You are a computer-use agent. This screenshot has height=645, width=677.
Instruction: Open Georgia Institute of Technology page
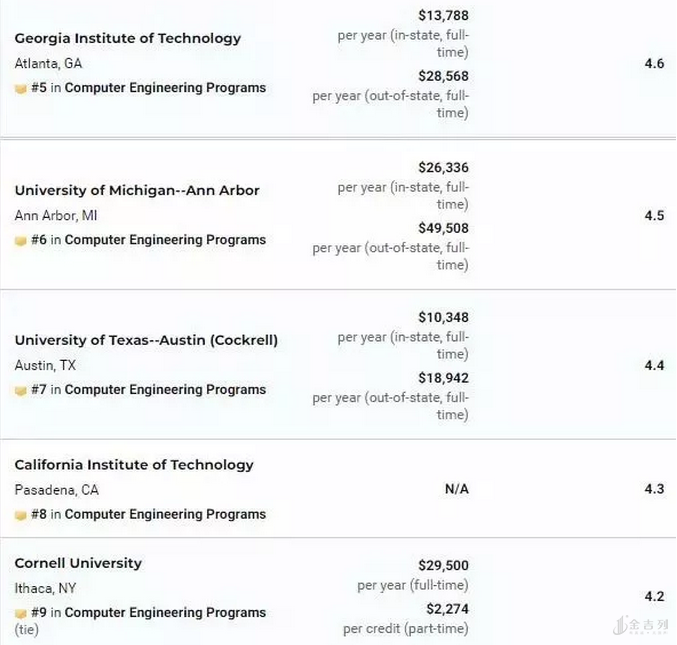click(x=127, y=38)
